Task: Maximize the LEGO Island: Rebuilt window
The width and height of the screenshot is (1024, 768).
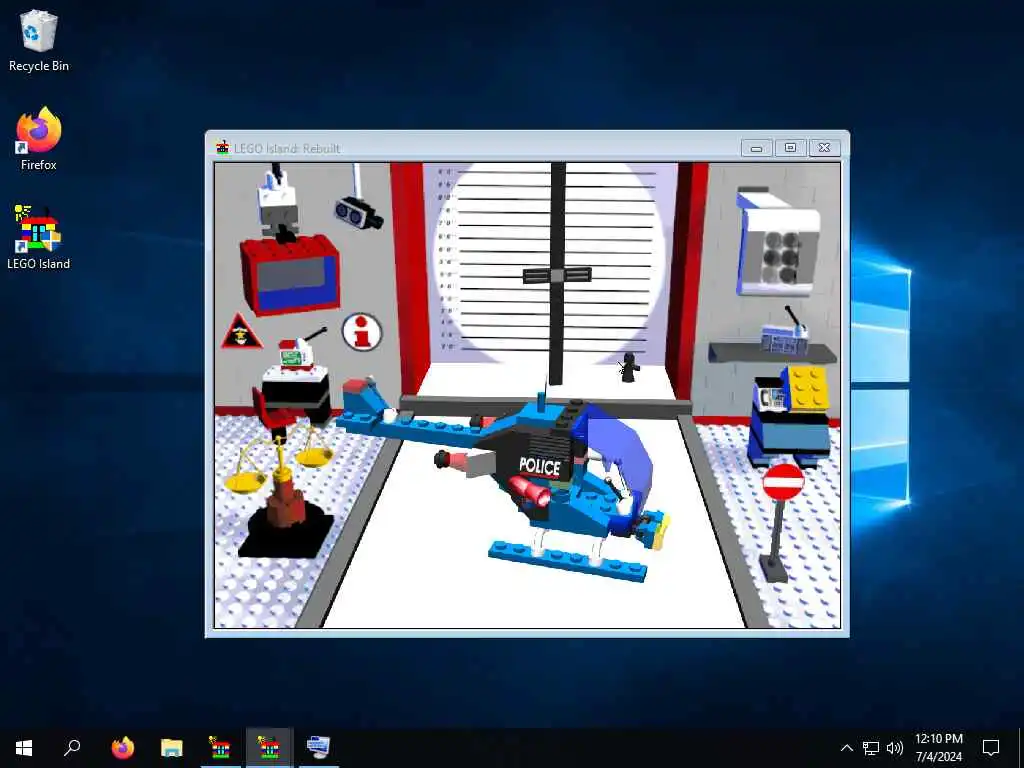Action: pos(790,148)
